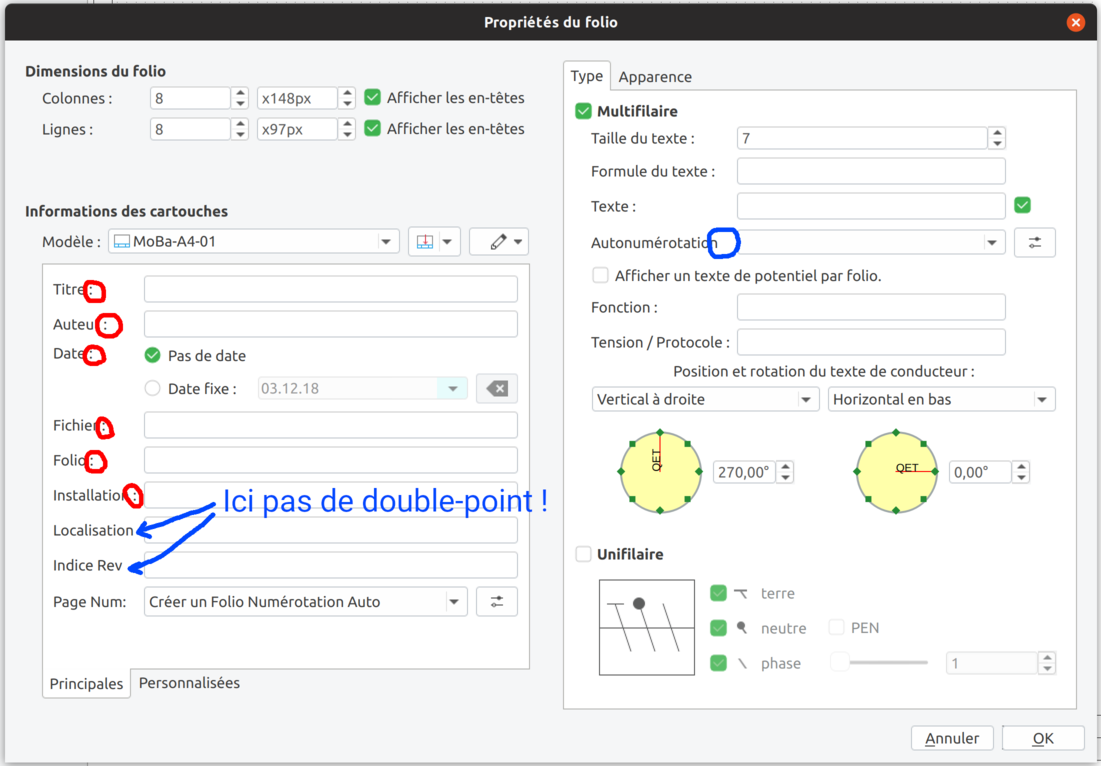Open the Personnalisées tab

[x=189, y=683]
